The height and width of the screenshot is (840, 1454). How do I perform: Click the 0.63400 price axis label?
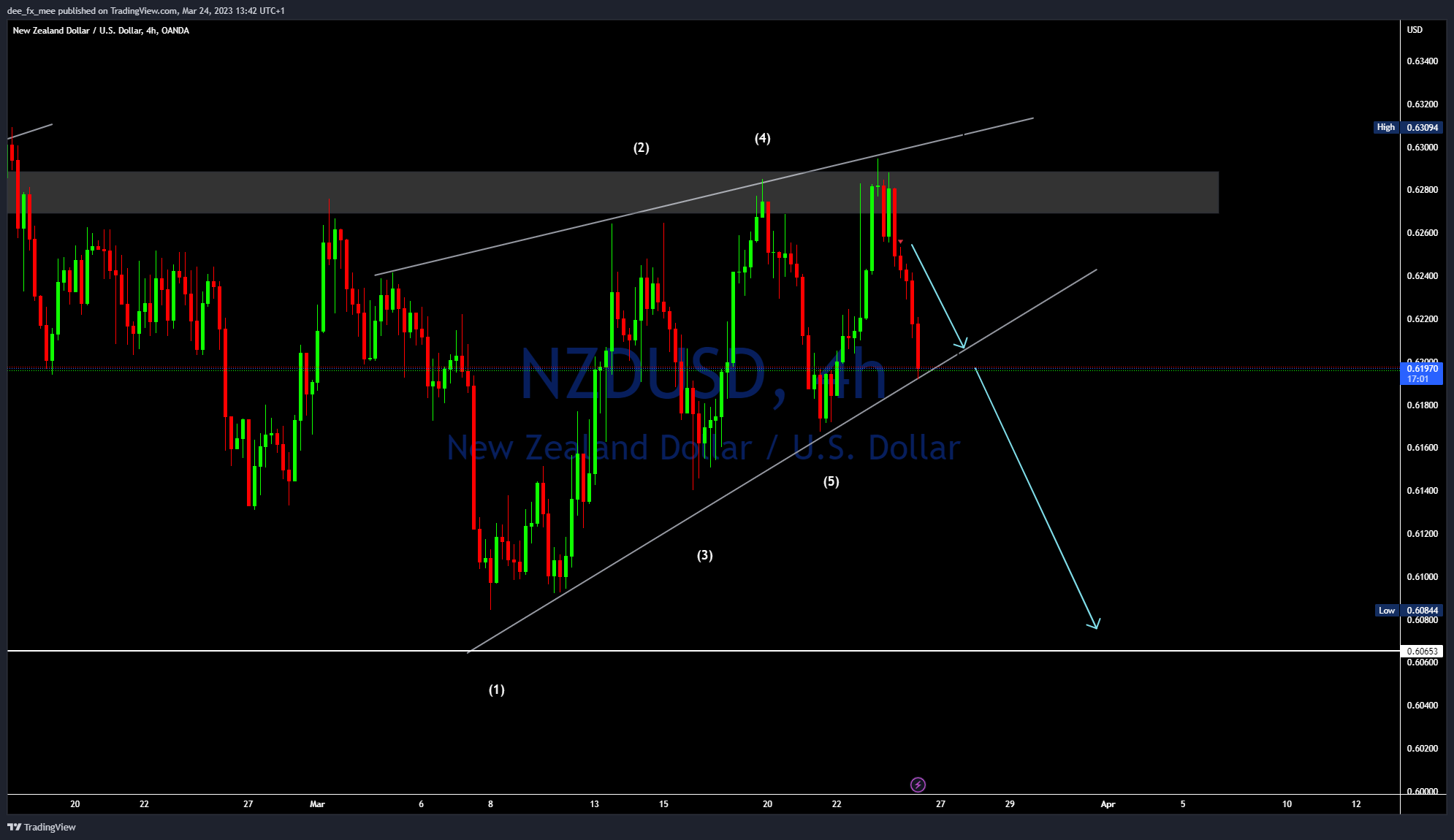[x=1422, y=61]
